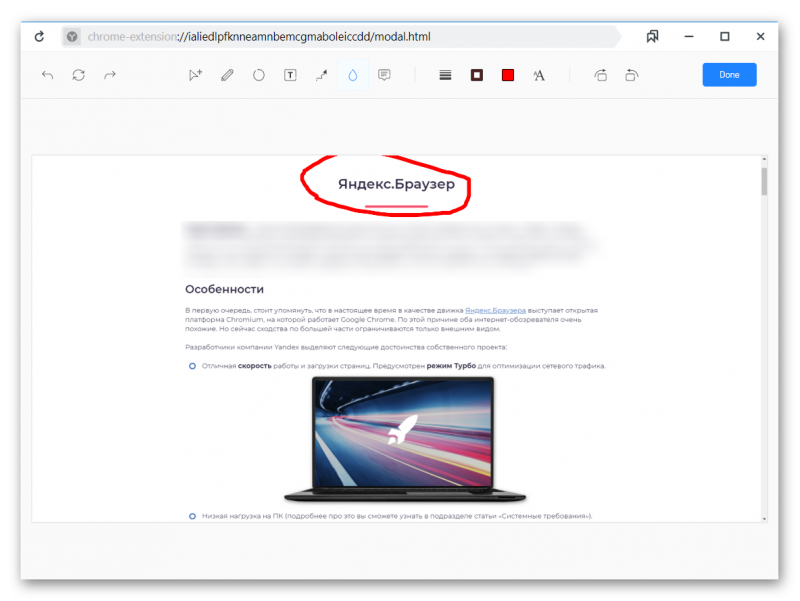This screenshot has height=601, width=800.
Task: Click the bookmarks icon in the title bar
Action: [x=653, y=36]
